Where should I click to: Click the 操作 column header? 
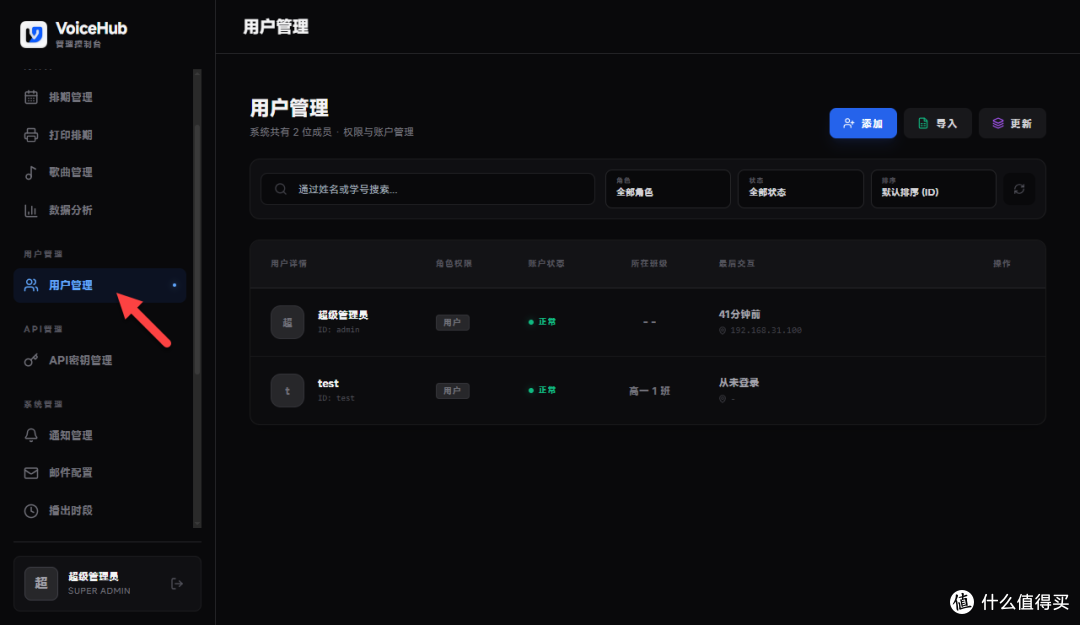click(x=1001, y=264)
